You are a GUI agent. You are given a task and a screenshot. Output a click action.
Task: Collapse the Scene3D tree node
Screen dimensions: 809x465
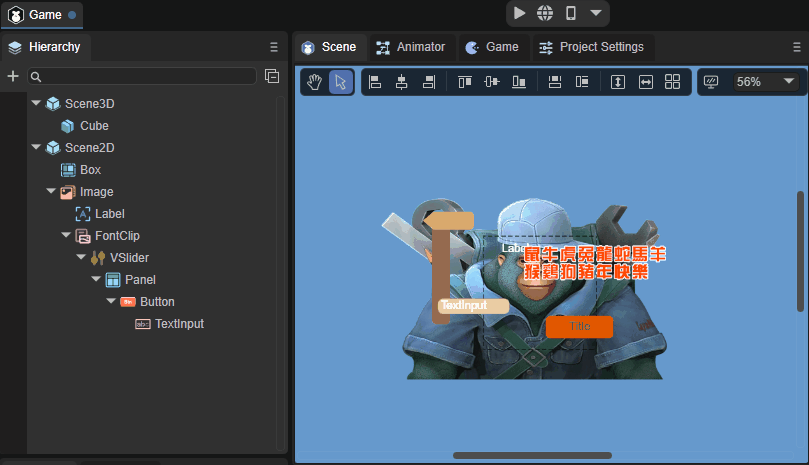tap(37, 104)
